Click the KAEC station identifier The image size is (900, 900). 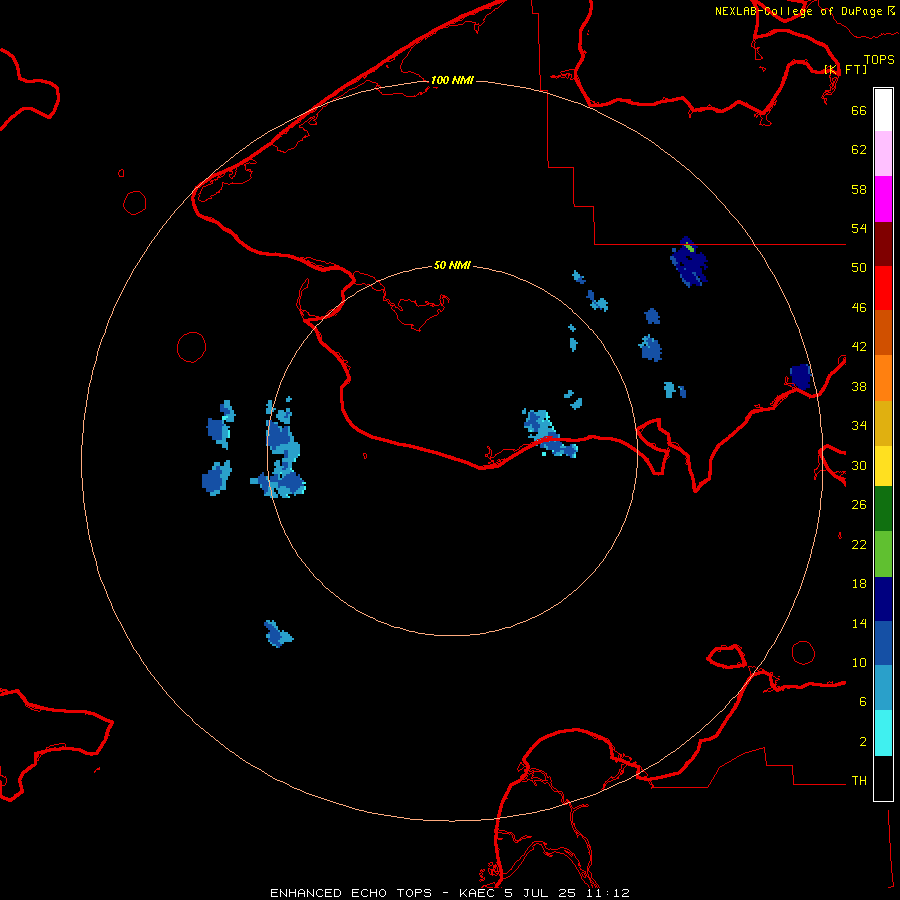(x=478, y=893)
